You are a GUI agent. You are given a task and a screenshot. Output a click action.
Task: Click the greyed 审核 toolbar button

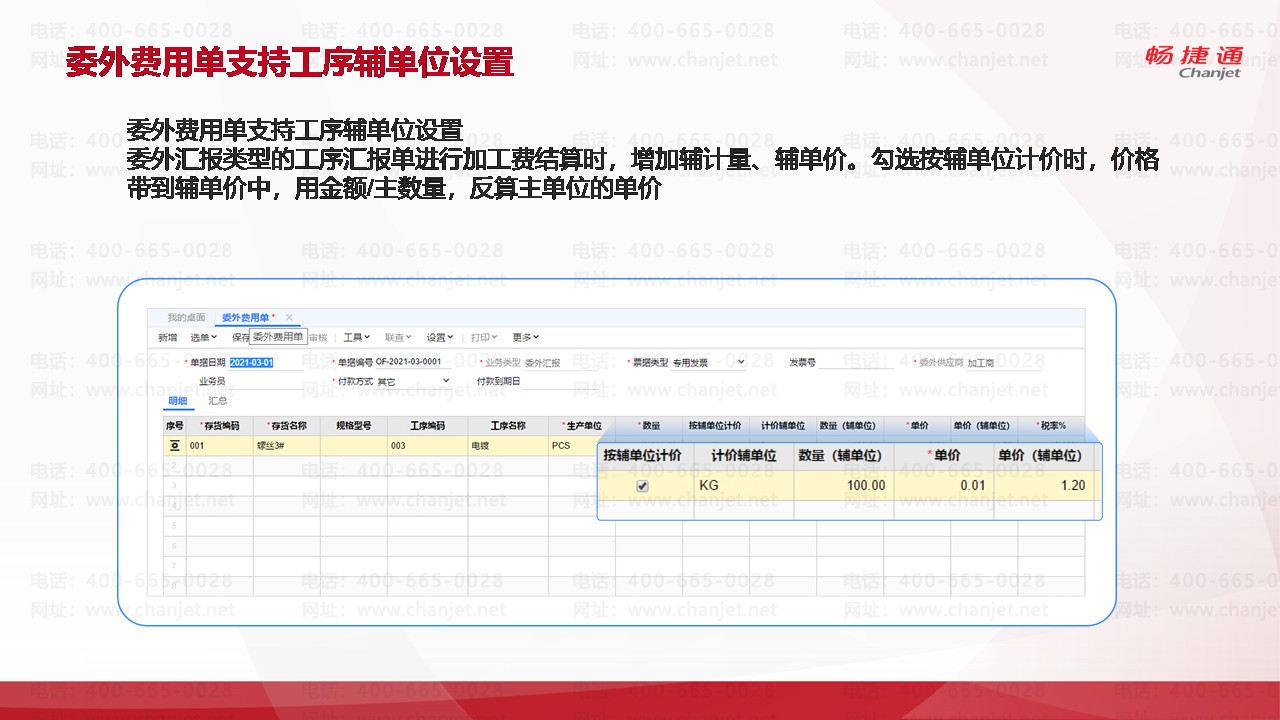click(317, 338)
